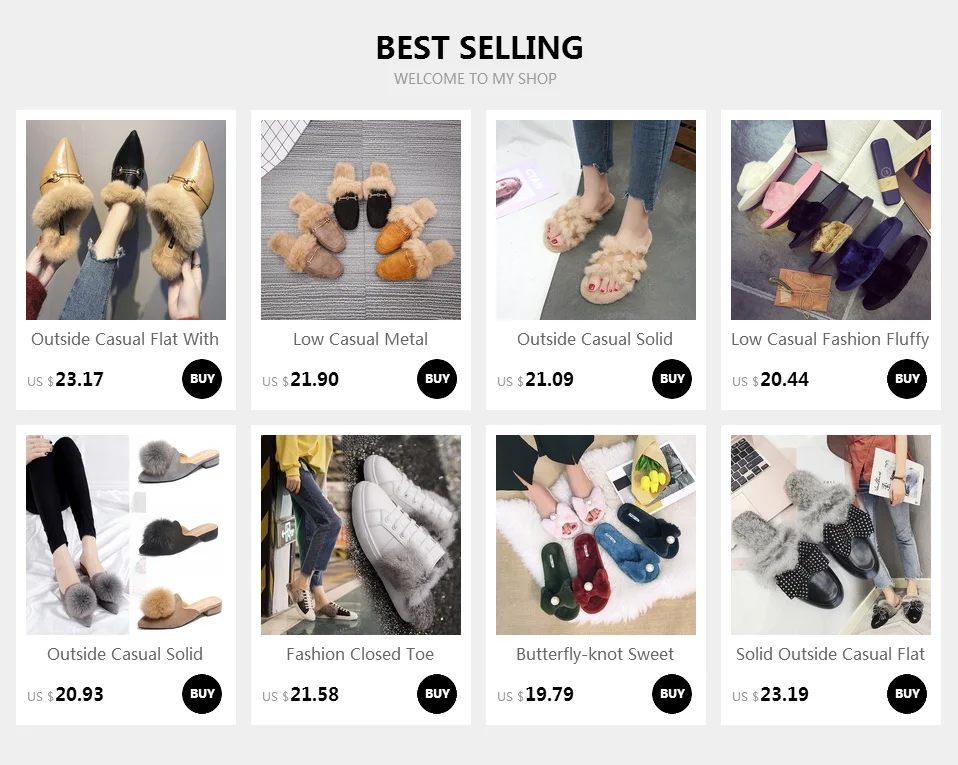Open the beige fluffy sandals product photo
This screenshot has width=958, height=765.
tap(596, 220)
